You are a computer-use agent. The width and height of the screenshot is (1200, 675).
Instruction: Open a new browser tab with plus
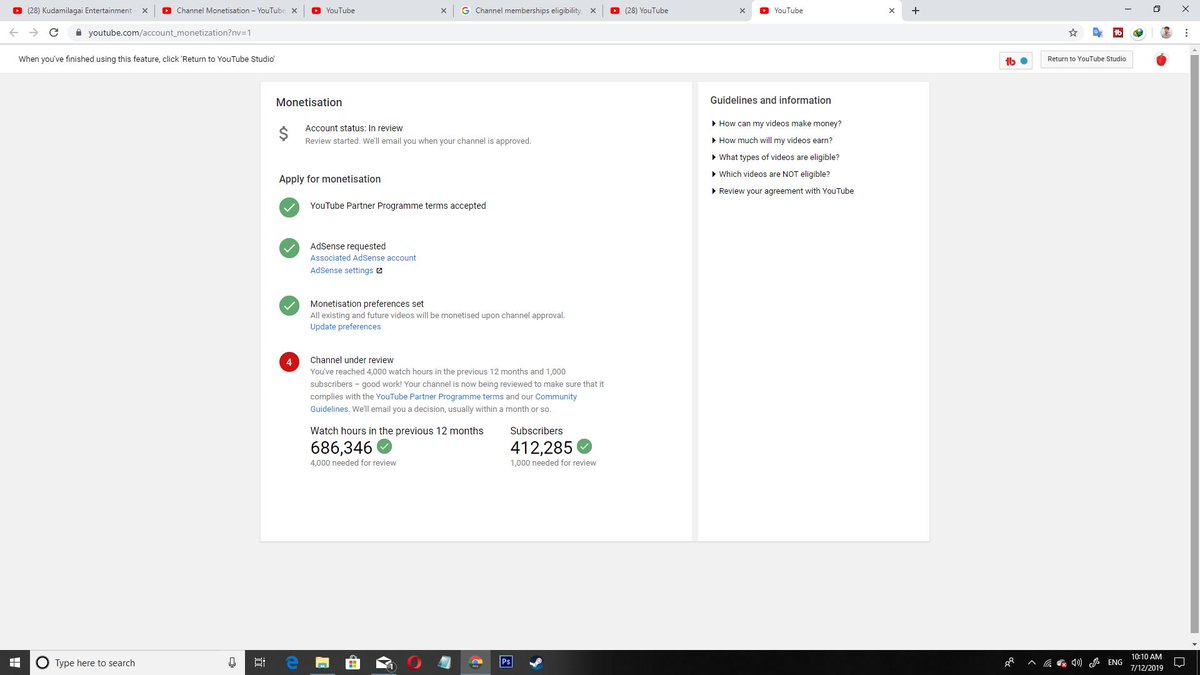click(x=915, y=10)
